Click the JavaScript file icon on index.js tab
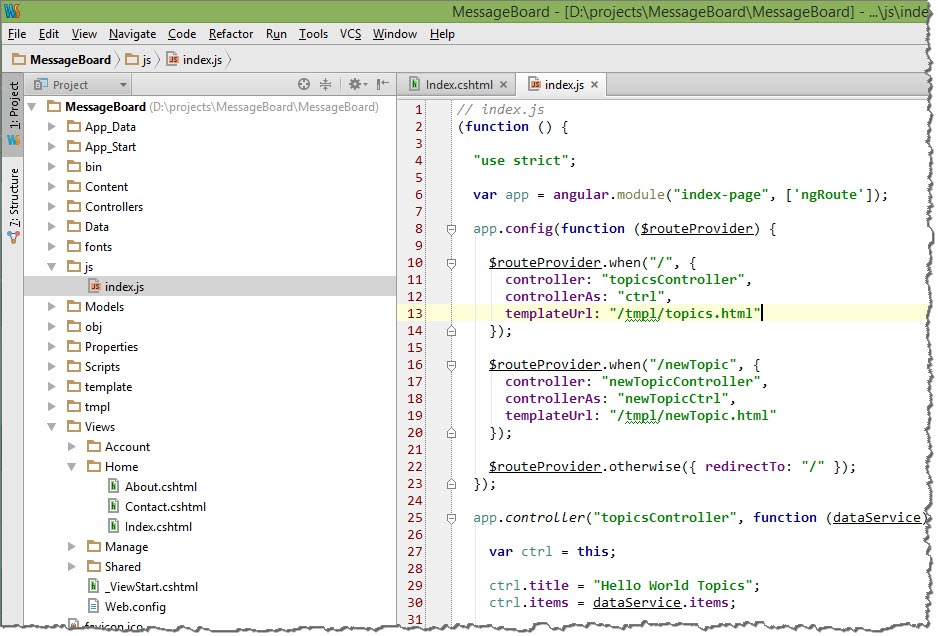Image resolution: width=938 pixels, height=636 pixels. [534, 84]
